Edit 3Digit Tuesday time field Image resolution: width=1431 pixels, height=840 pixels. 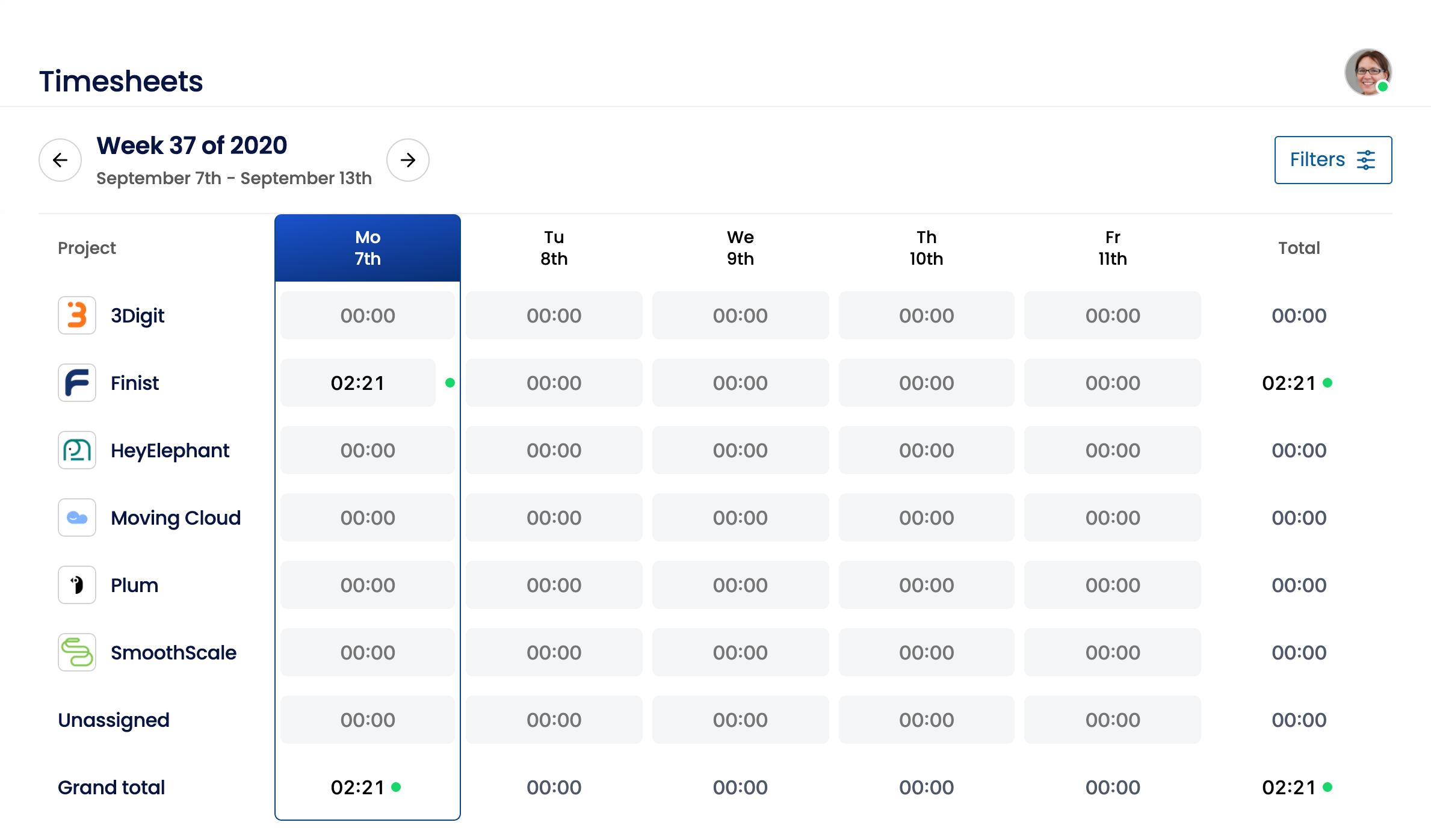[x=554, y=315]
